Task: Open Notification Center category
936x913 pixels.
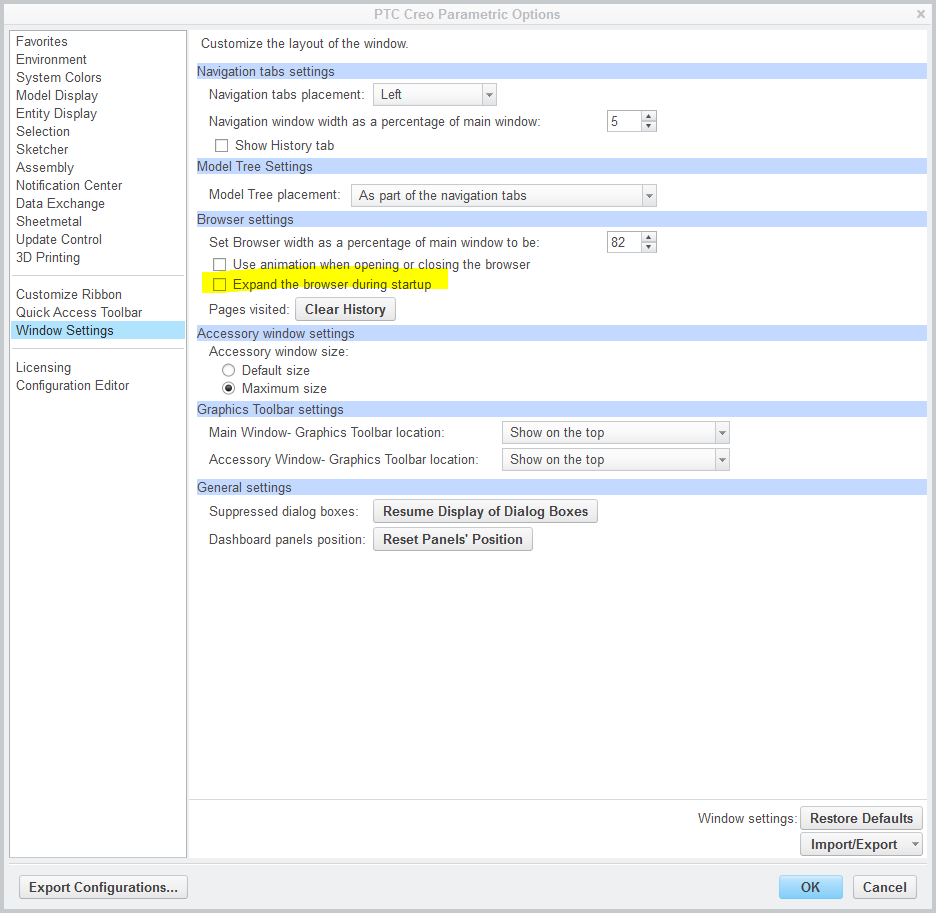Action: 69,185
